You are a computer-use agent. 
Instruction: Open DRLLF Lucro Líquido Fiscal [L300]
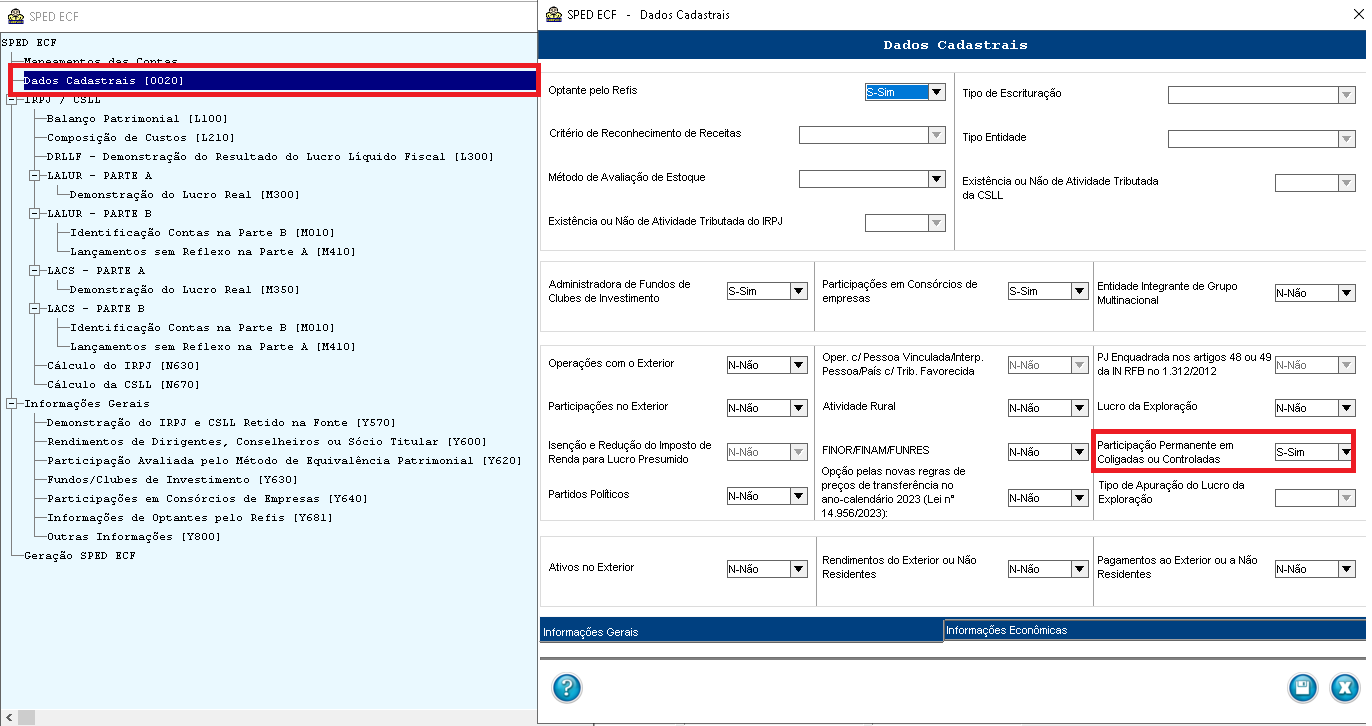pyautogui.click(x=270, y=156)
